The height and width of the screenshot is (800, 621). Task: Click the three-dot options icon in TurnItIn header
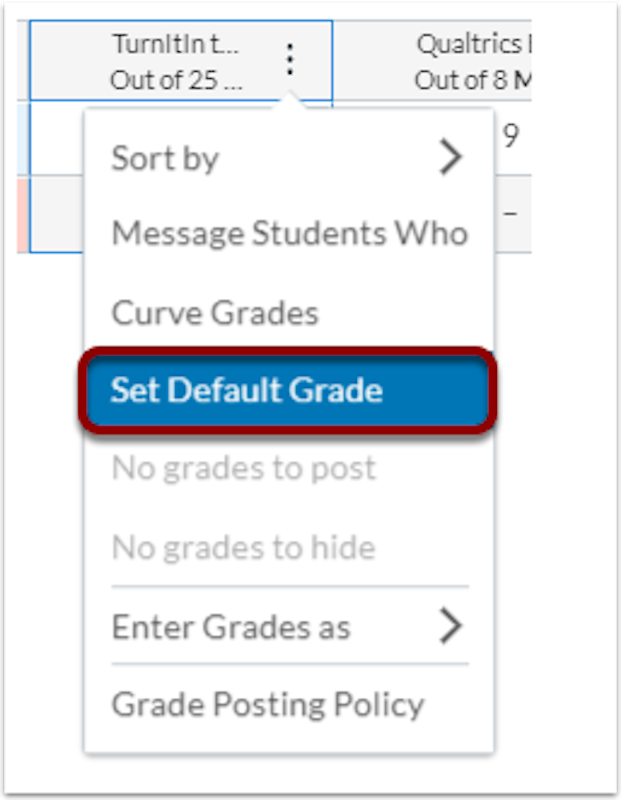(x=290, y=60)
